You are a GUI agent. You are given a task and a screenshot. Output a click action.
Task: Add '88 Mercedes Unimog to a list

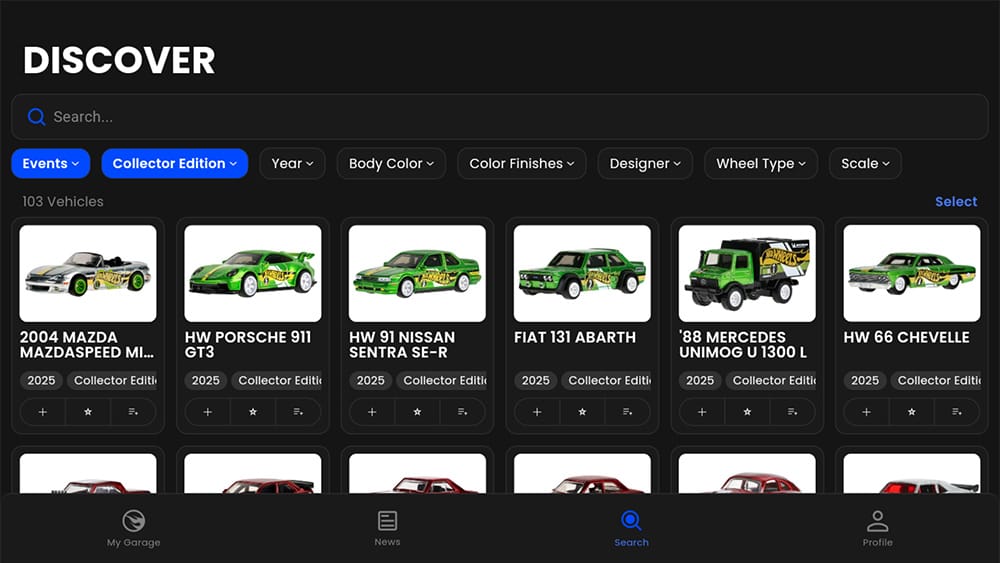coord(792,412)
